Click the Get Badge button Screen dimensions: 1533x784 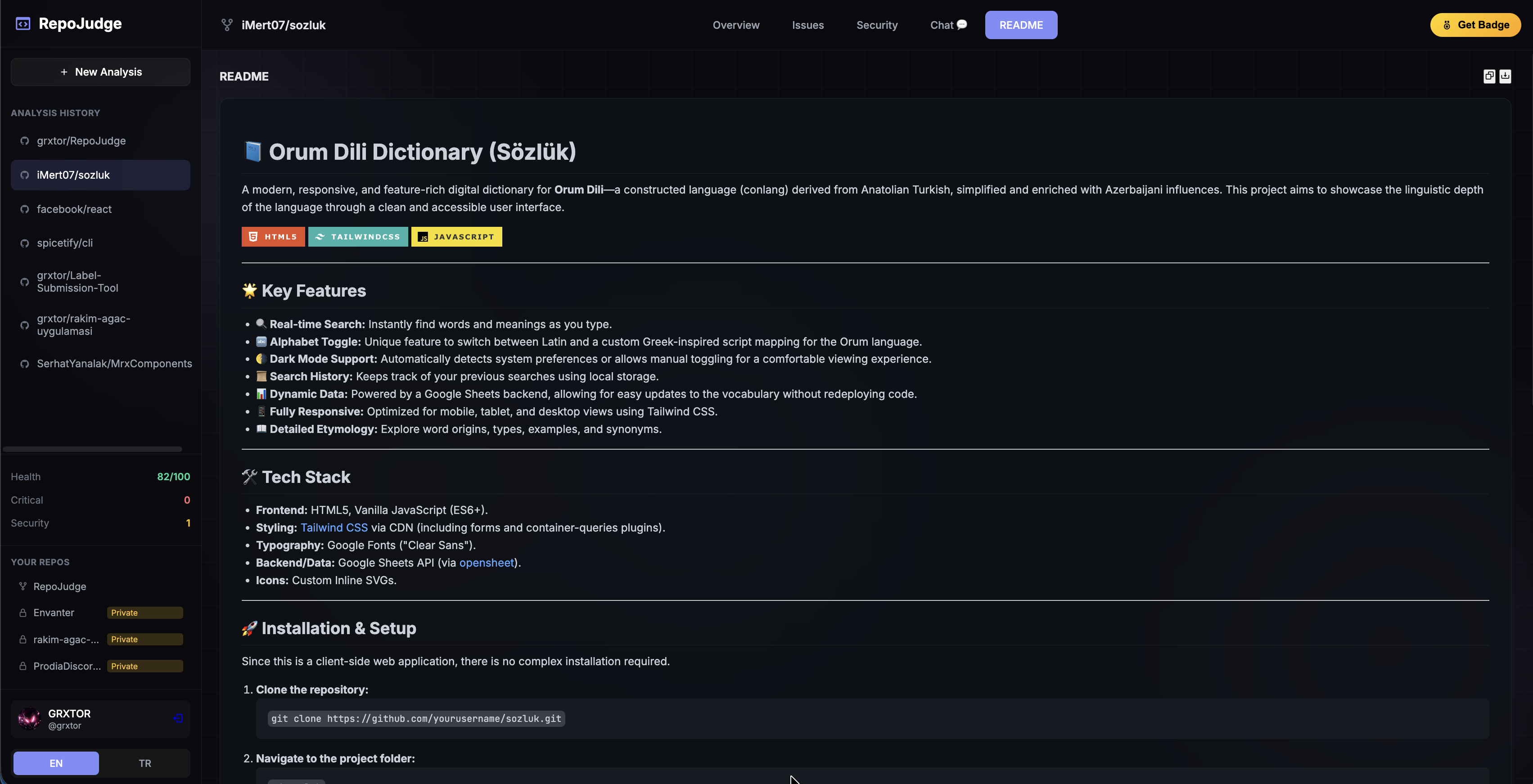pyautogui.click(x=1475, y=25)
